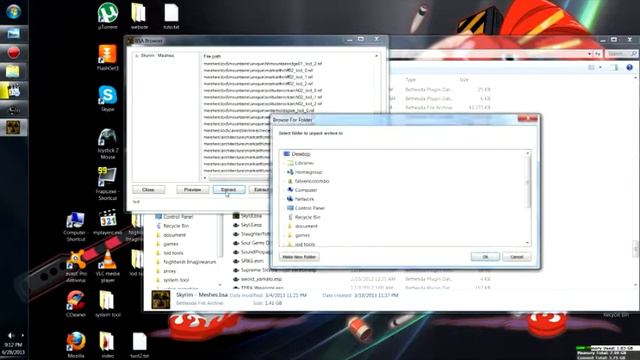The image size is (640, 360).
Task: Select proxy folder in Explorer sidebar
Action: click(x=170, y=271)
